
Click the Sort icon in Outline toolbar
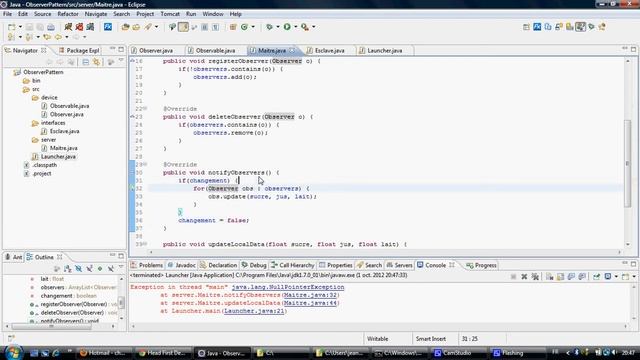[67, 269]
